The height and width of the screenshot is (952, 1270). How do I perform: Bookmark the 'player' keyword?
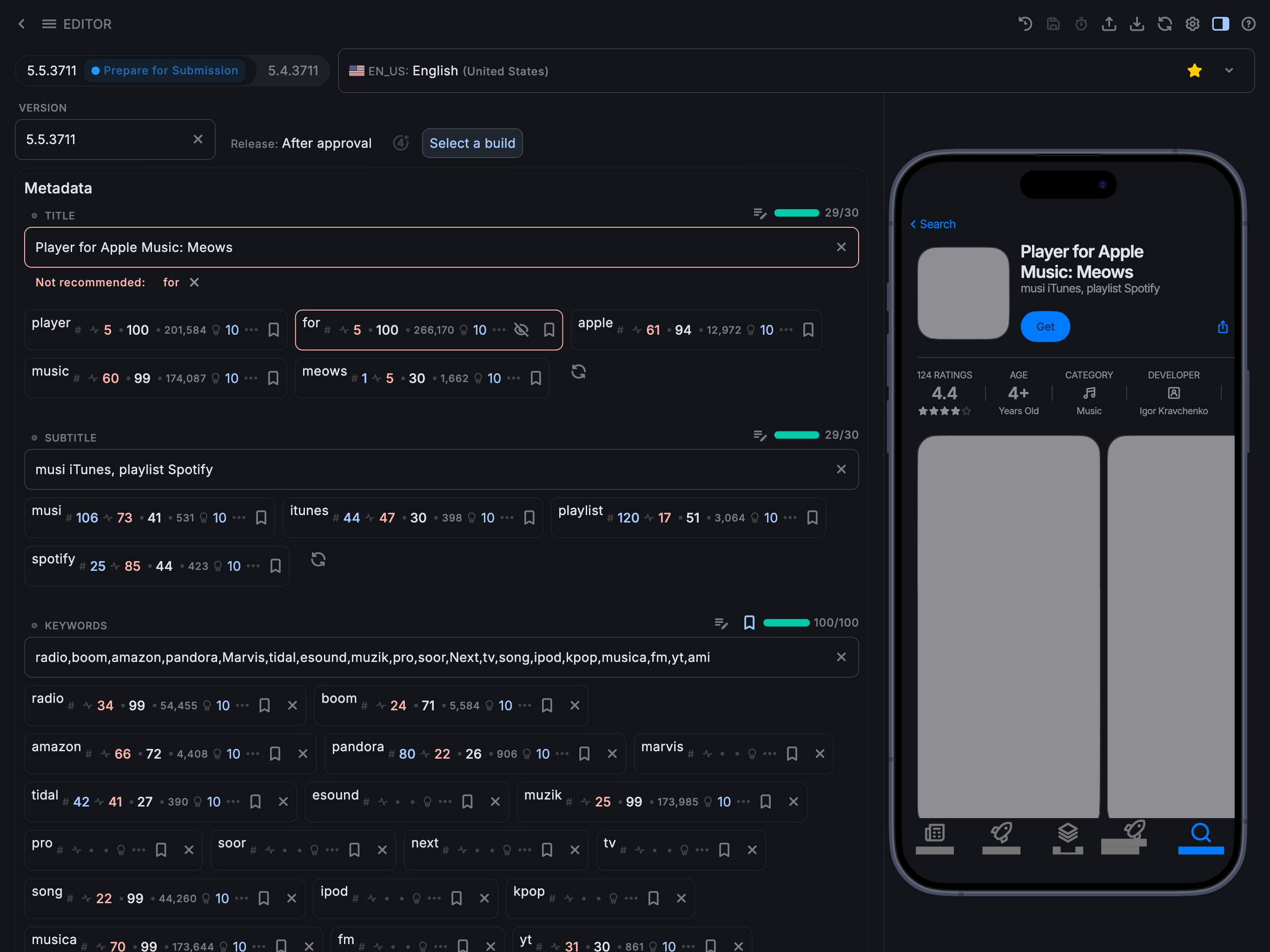pyautogui.click(x=274, y=330)
